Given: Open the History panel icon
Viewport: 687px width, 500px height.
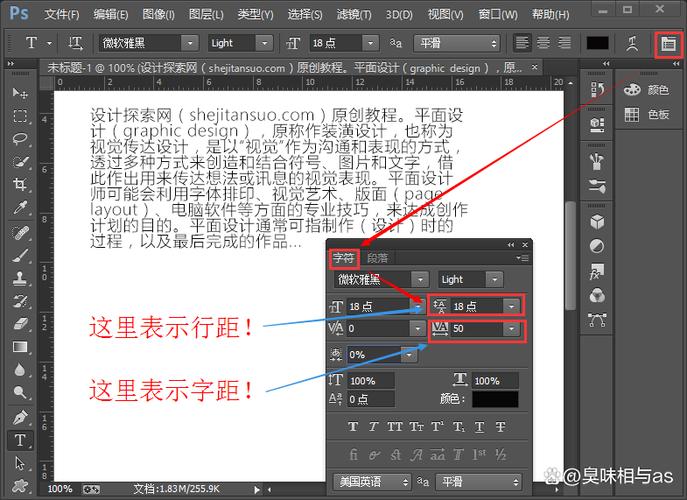Looking at the screenshot, I should click(x=597, y=89).
